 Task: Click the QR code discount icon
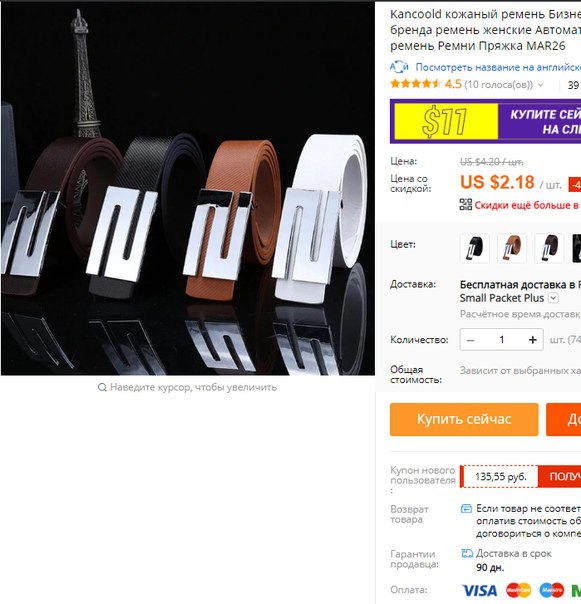click(465, 205)
